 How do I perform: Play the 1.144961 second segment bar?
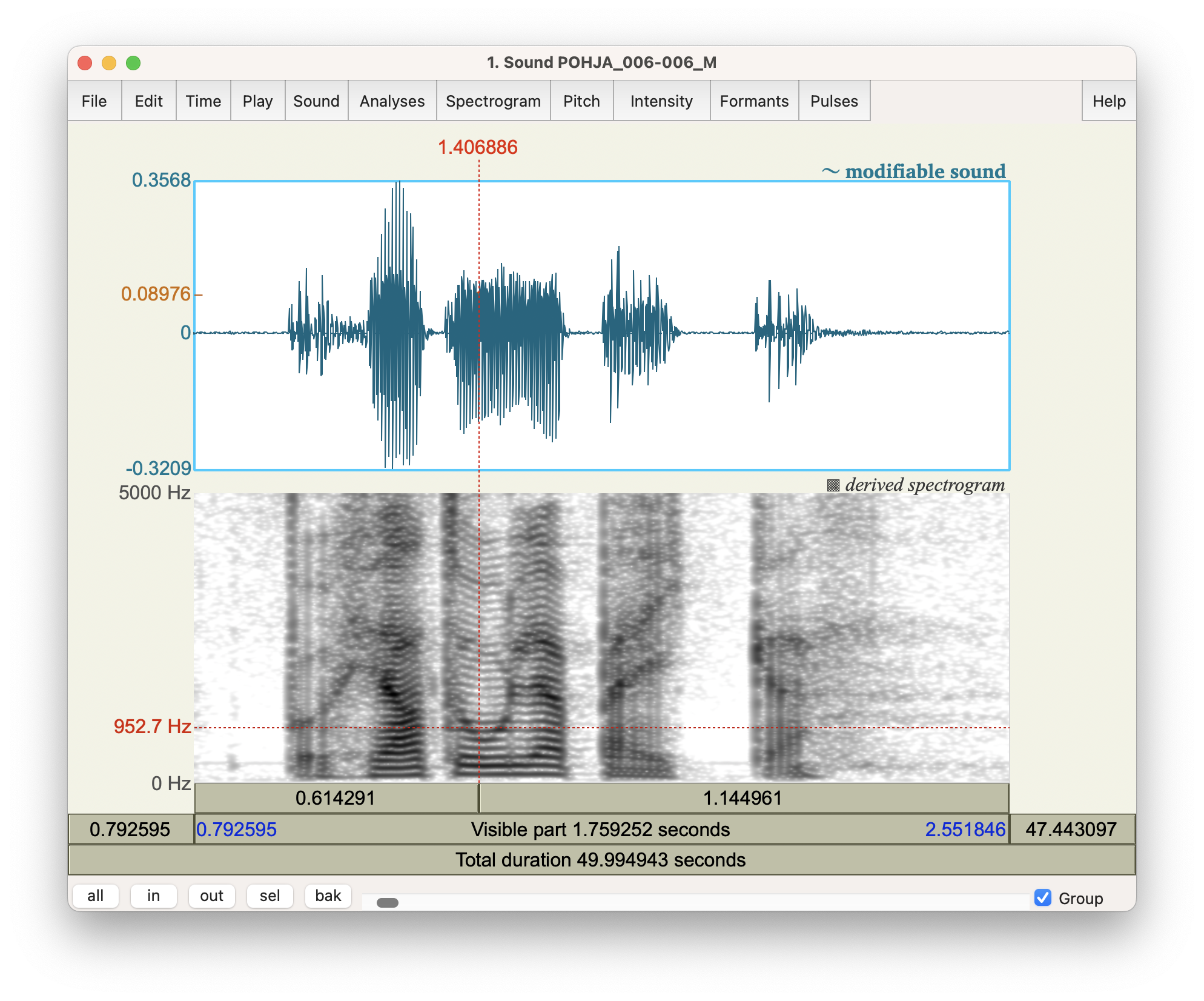pyautogui.click(x=744, y=798)
